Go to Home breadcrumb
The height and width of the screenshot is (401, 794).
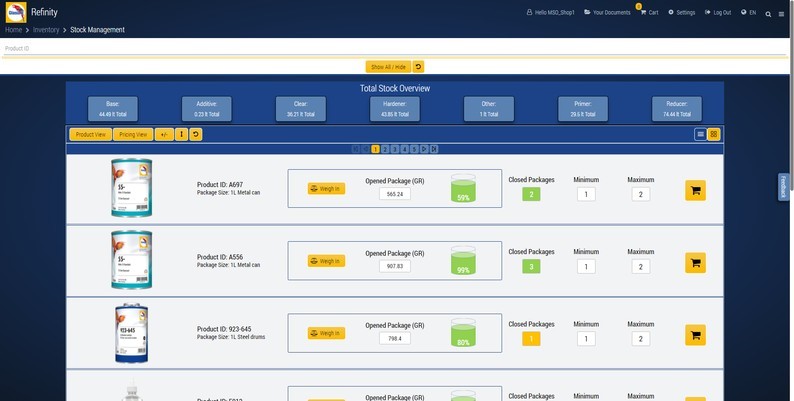pos(13,30)
